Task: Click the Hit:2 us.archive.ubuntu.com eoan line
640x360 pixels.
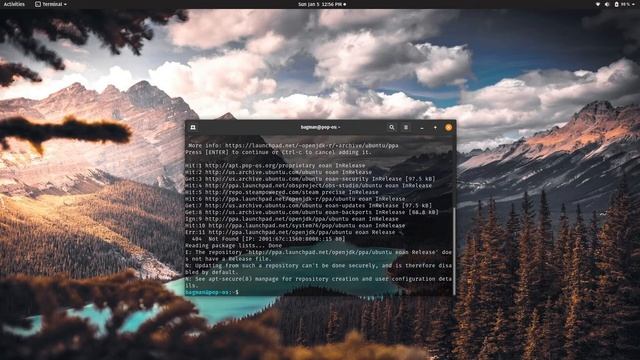Action: [x=278, y=172]
